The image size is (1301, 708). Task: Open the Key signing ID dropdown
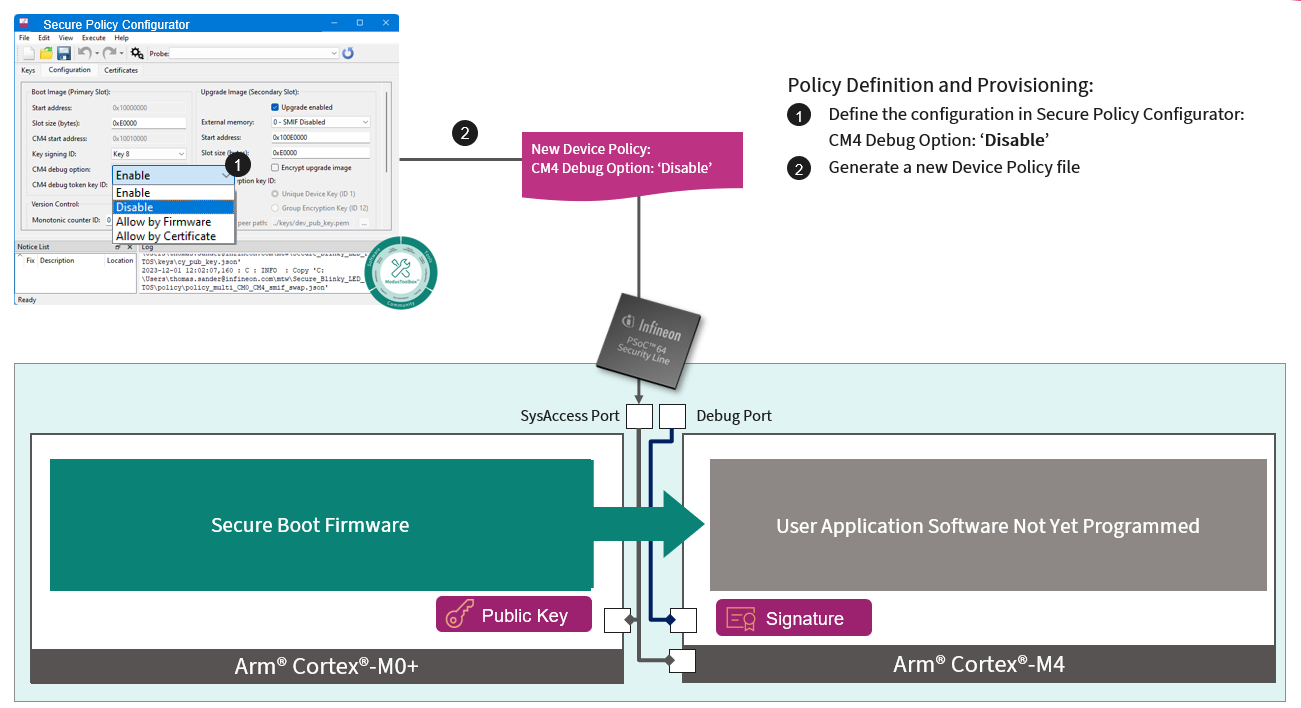[x=149, y=154]
